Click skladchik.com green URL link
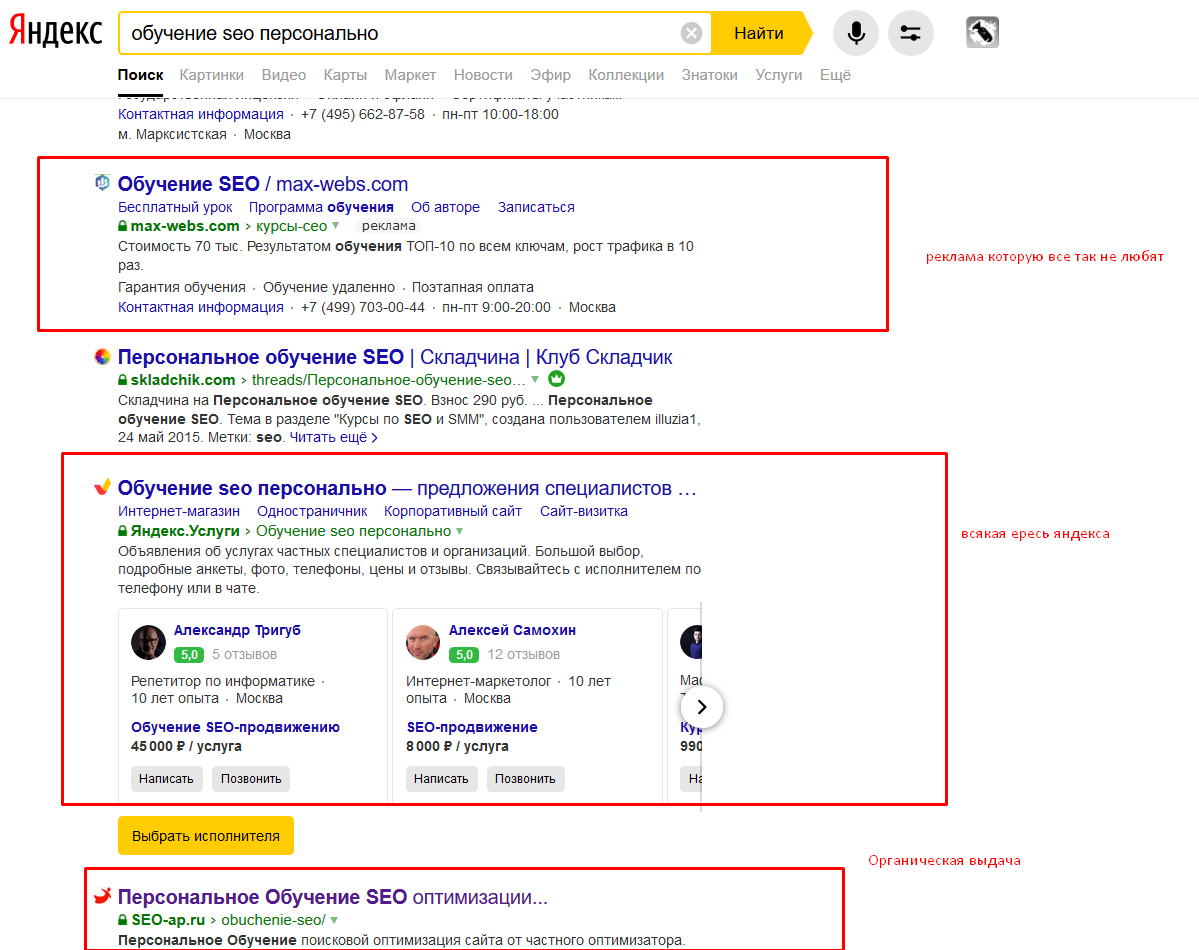The image size is (1199, 950). (183, 380)
